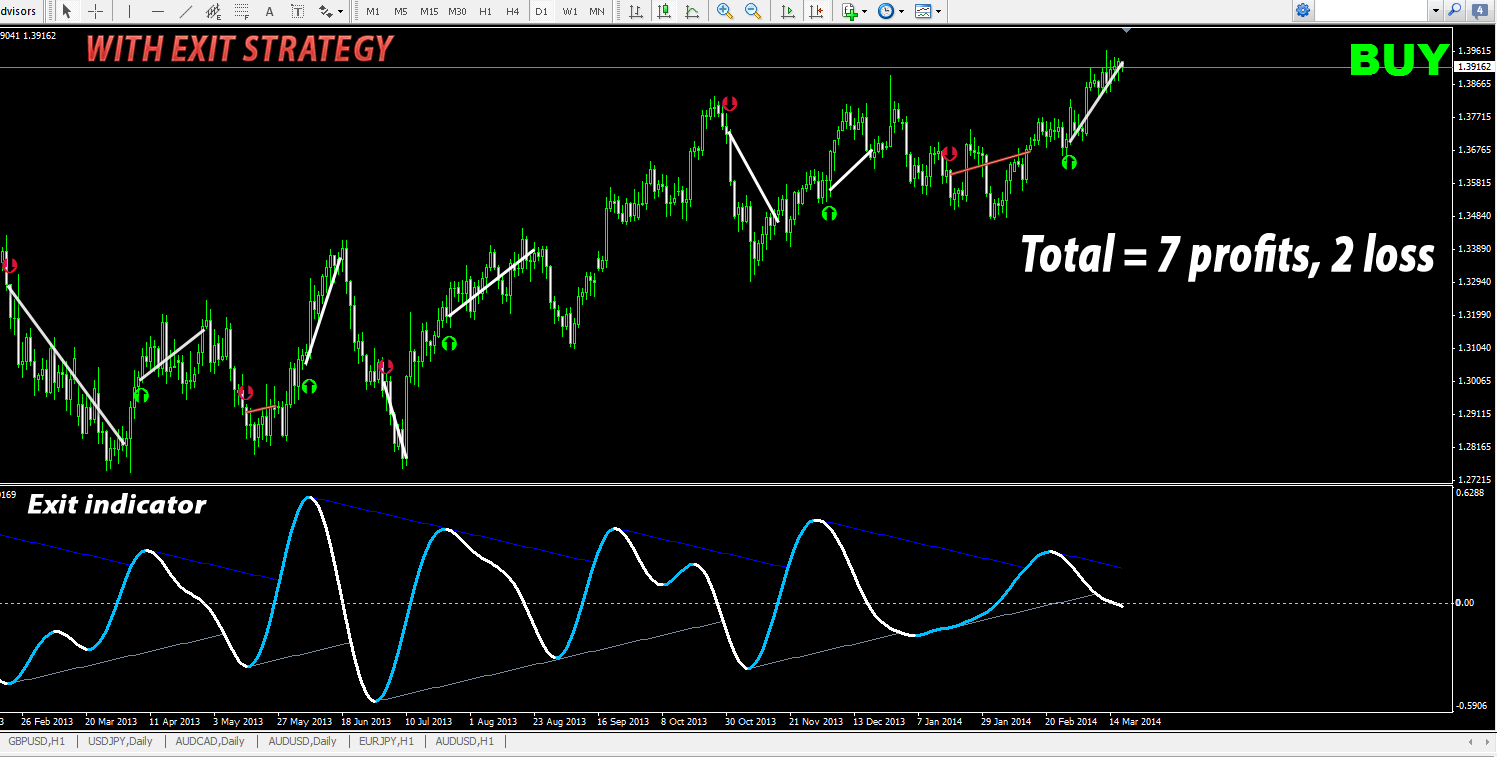1497x757 pixels.
Task: Select the Vertical Line drawing tool
Action: (128, 11)
